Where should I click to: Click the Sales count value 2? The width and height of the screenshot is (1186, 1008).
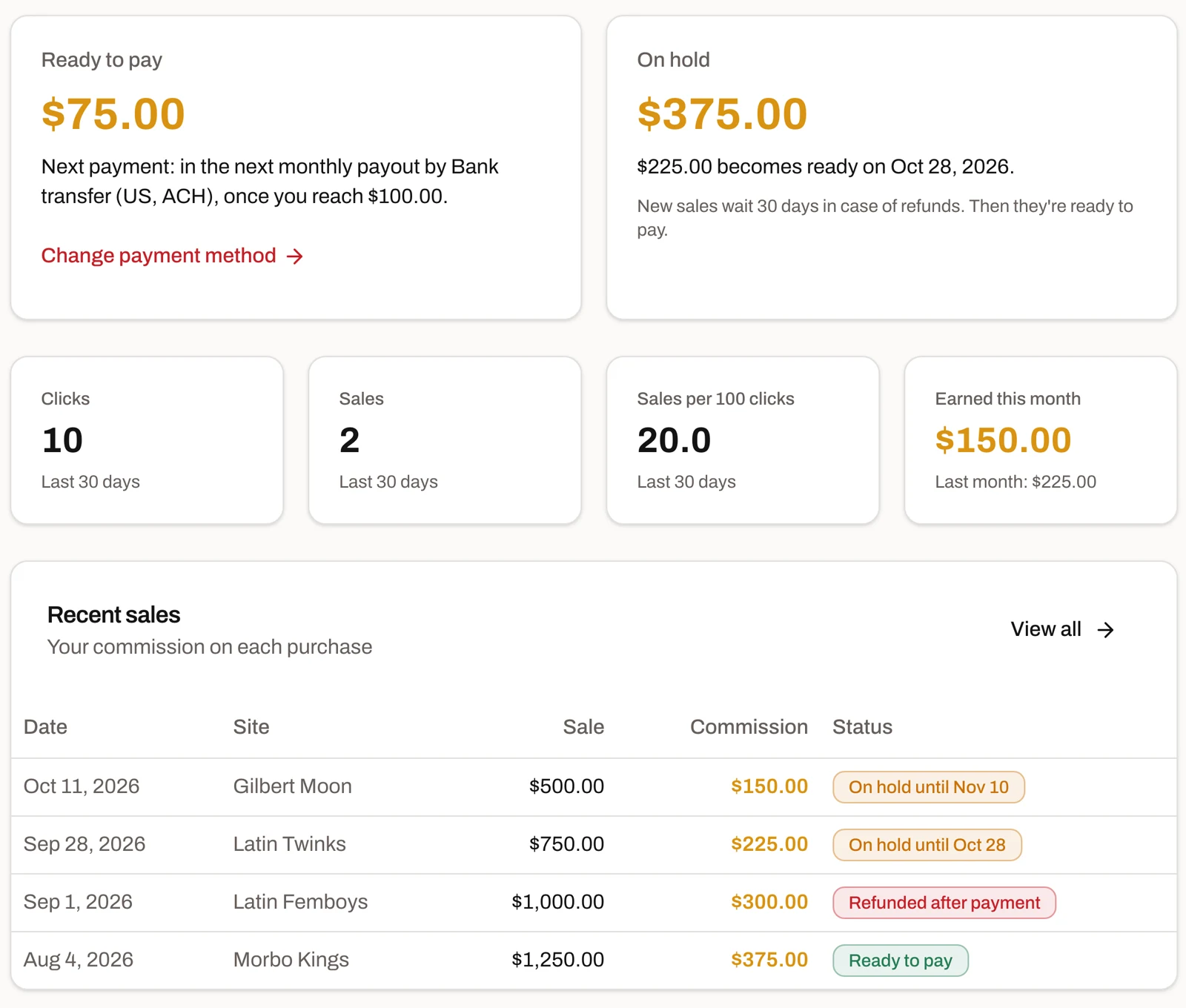pyautogui.click(x=350, y=440)
